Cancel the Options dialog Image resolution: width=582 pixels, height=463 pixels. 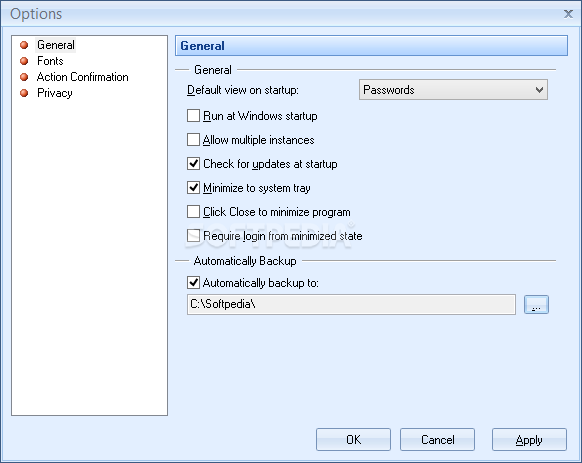click(x=437, y=440)
